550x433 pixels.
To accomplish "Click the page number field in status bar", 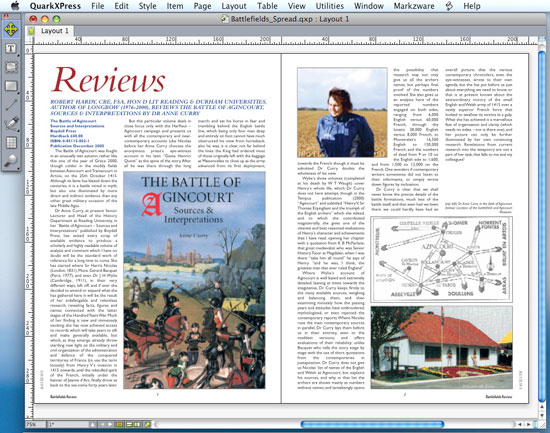I will pos(67,424).
